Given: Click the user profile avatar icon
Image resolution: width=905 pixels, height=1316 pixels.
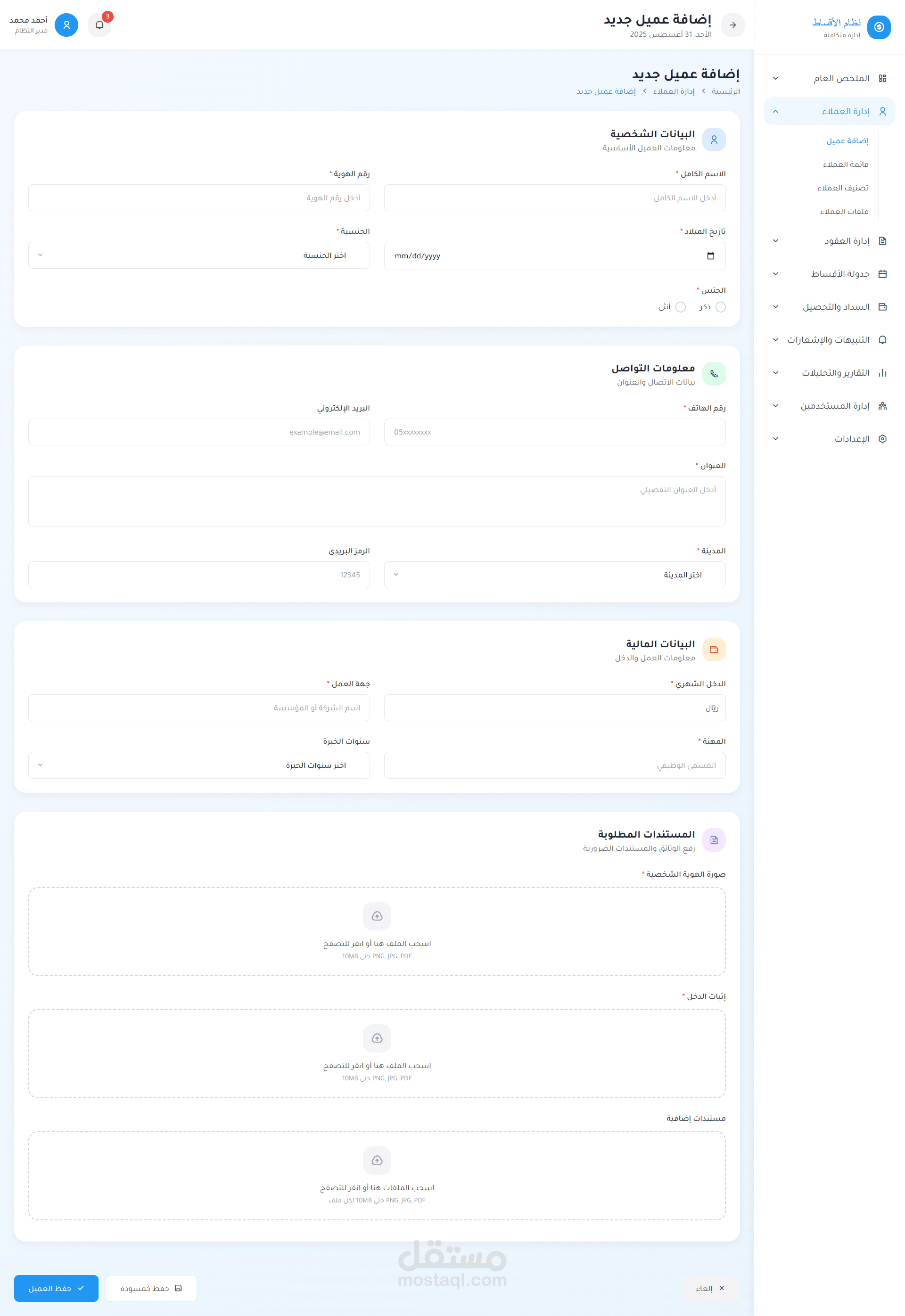Looking at the screenshot, I should tap(66, 25).
